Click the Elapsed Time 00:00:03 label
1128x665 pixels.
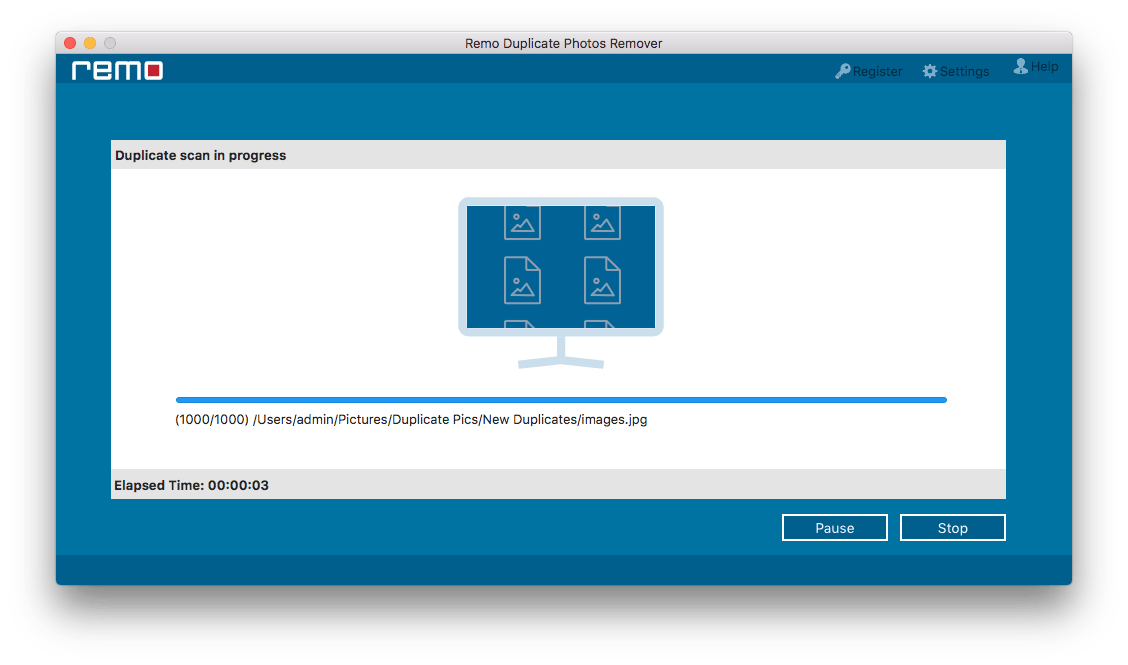[x=191, y=485]
